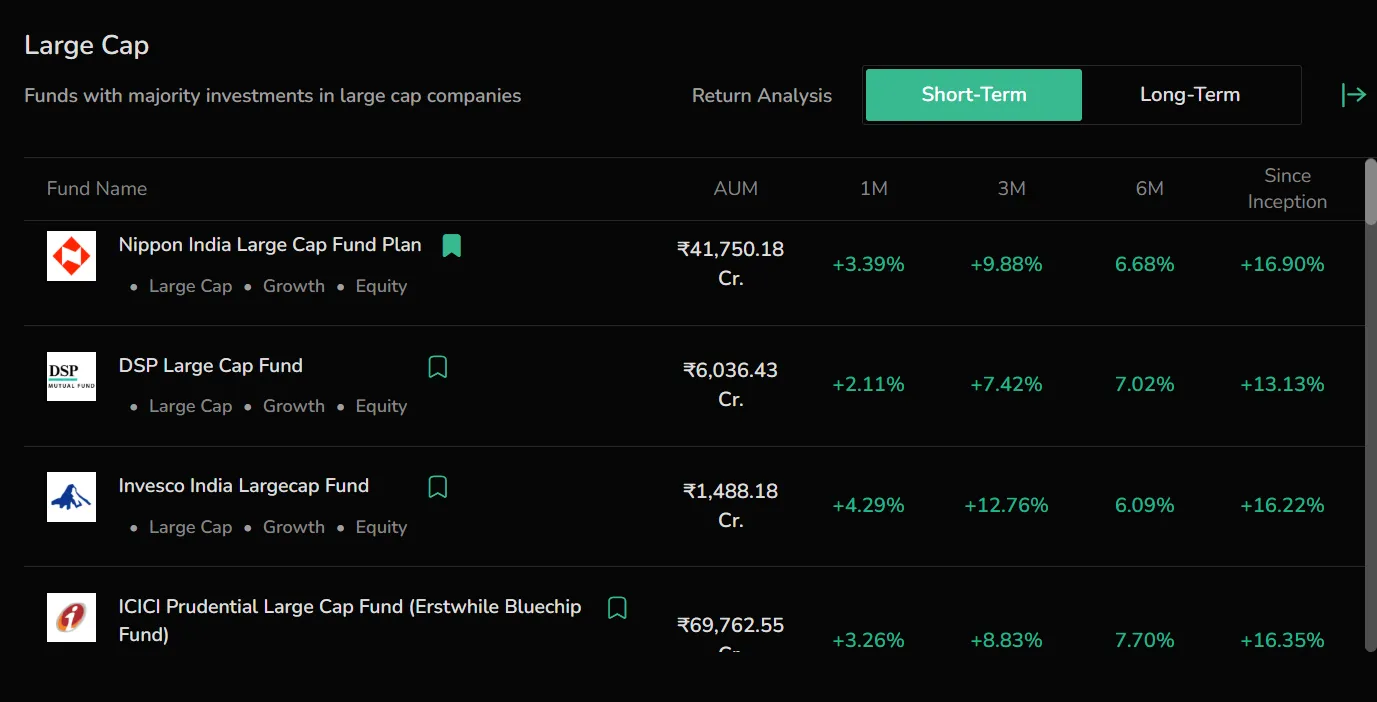Image resolution: width=1377 pixels, height=702 pixels.
Task: Click the Growth tag under DSP Large Cap Fund
Action: pos(294,406)
